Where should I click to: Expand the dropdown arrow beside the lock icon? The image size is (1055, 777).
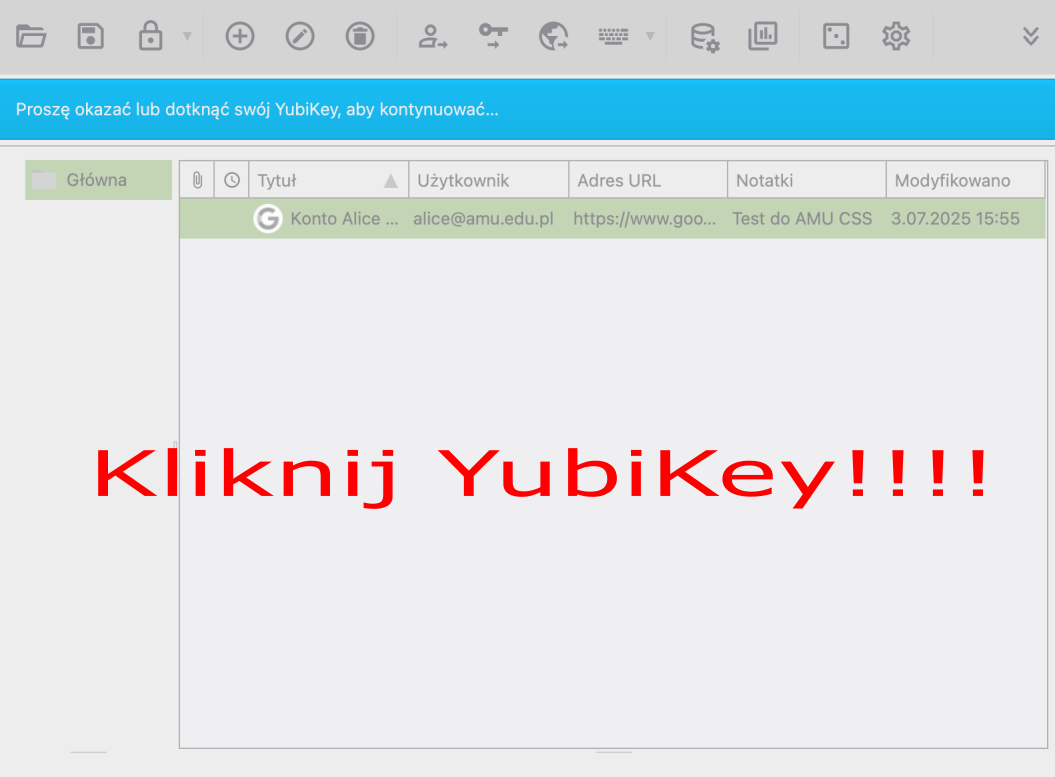(x=187, y=37)
